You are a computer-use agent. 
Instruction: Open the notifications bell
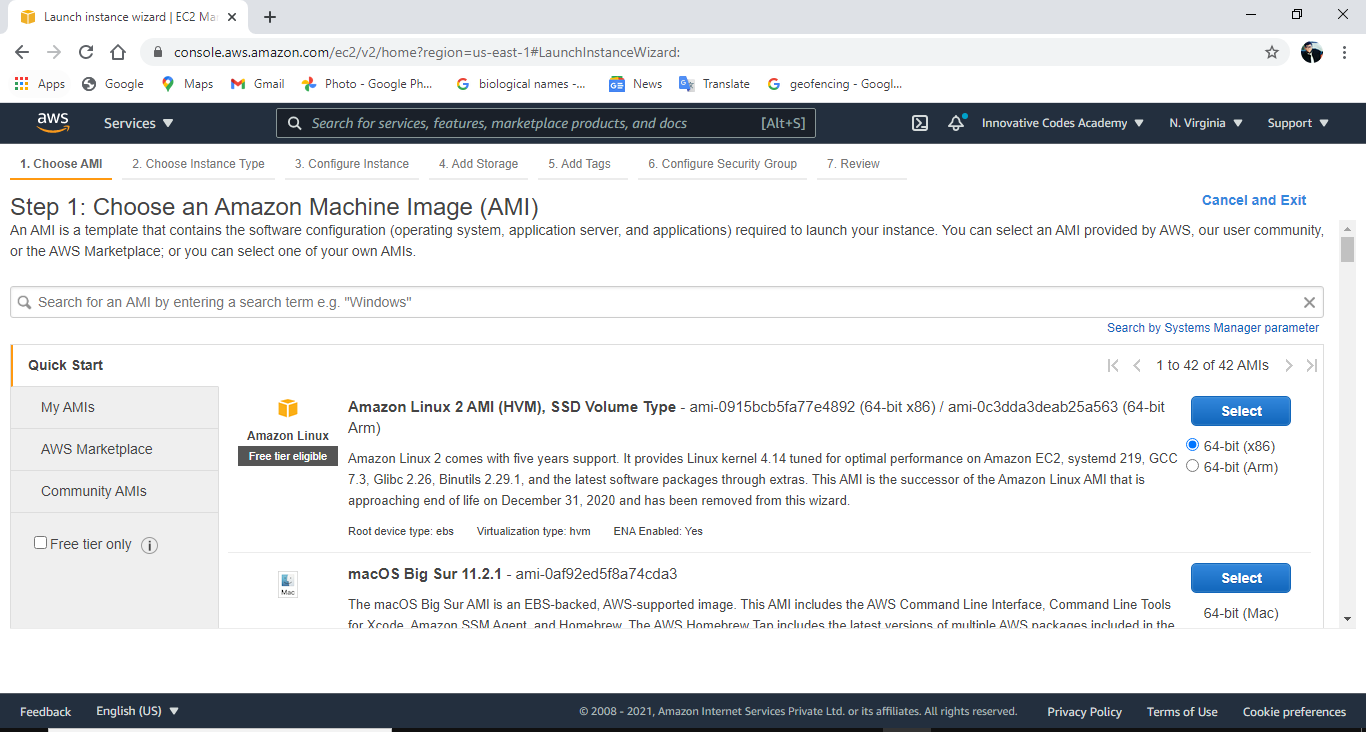(956, 122)
